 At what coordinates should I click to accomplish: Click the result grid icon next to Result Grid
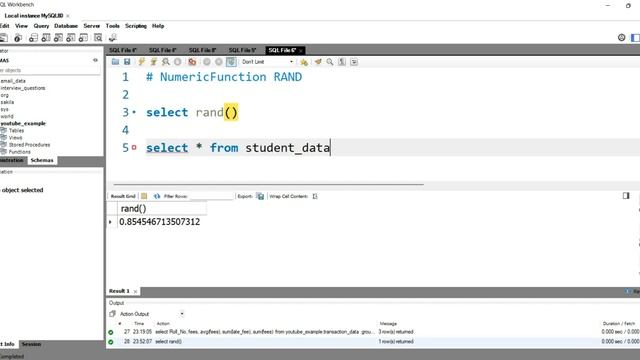coord(144,196)
